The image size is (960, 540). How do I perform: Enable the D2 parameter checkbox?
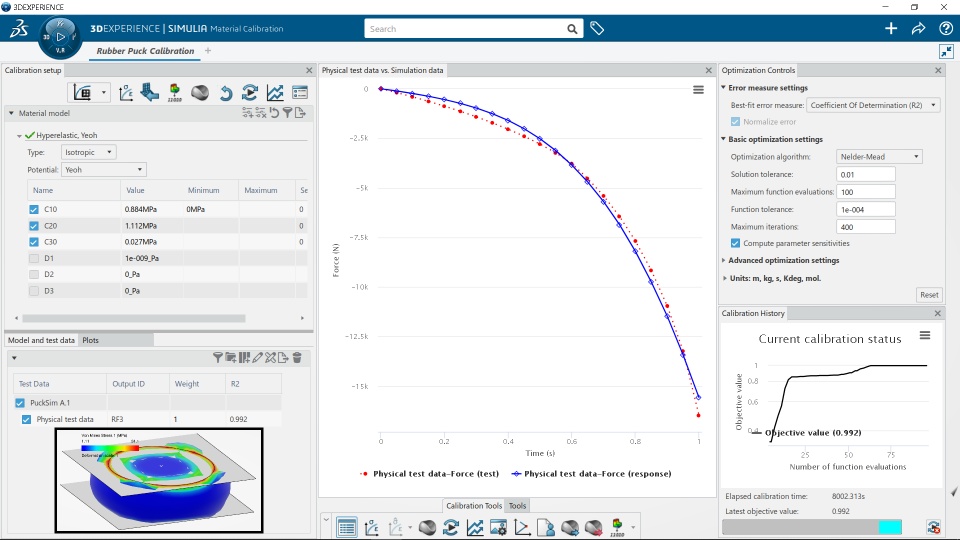(34, 274)
